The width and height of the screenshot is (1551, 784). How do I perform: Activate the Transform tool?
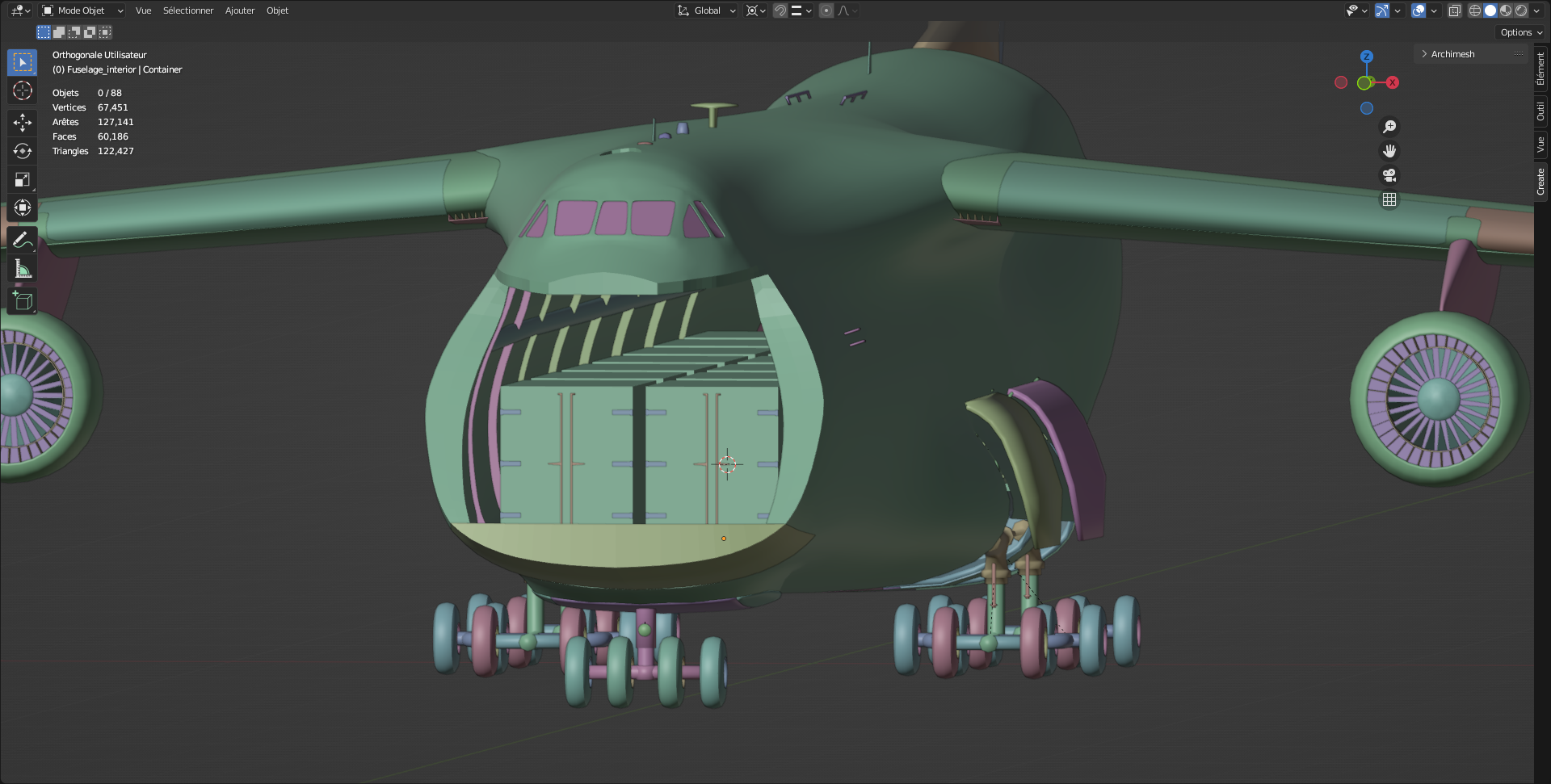coord(23,208)
